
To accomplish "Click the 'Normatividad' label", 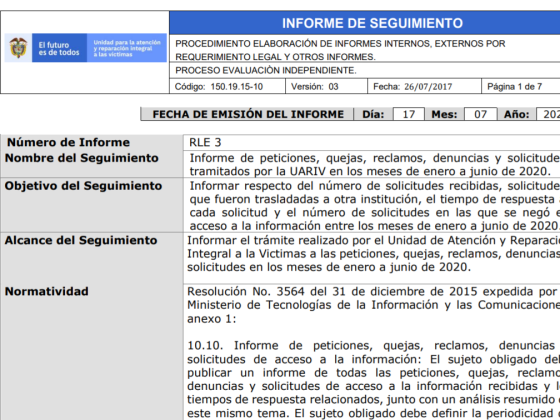I will 46,291.
